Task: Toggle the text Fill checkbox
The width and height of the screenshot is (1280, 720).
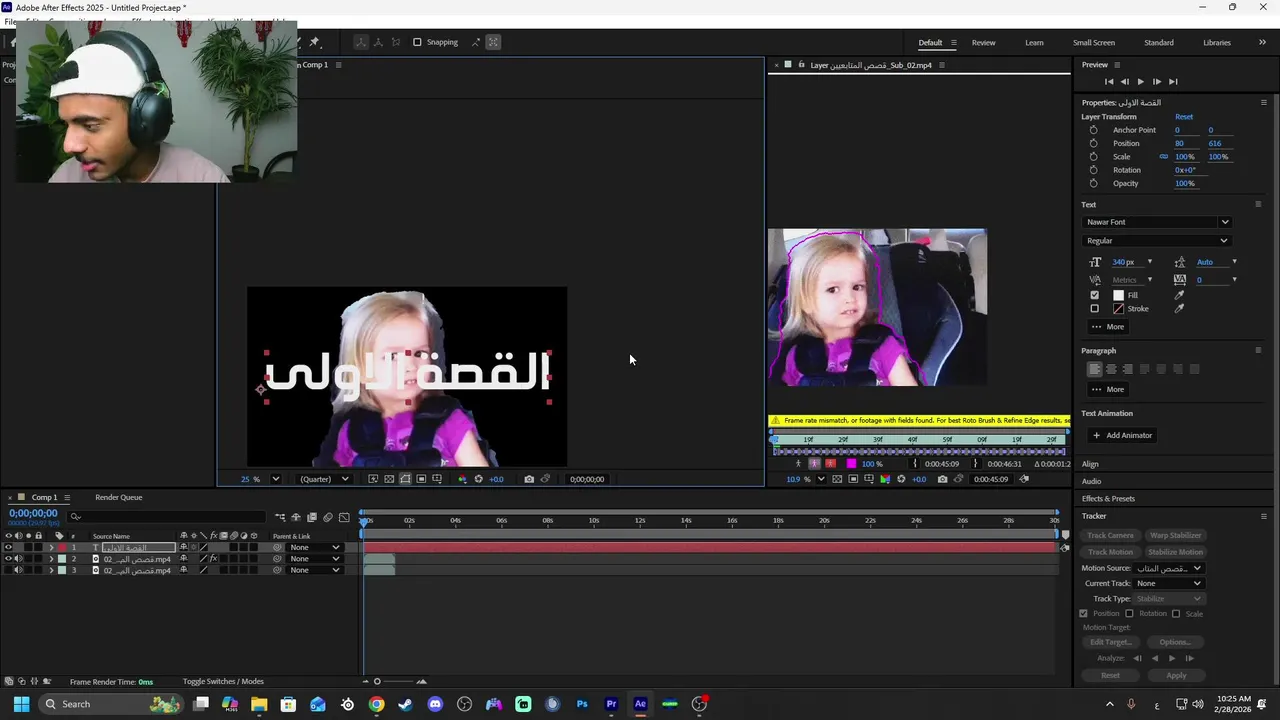Action: pyautogui.click(x=1094, y=295)
